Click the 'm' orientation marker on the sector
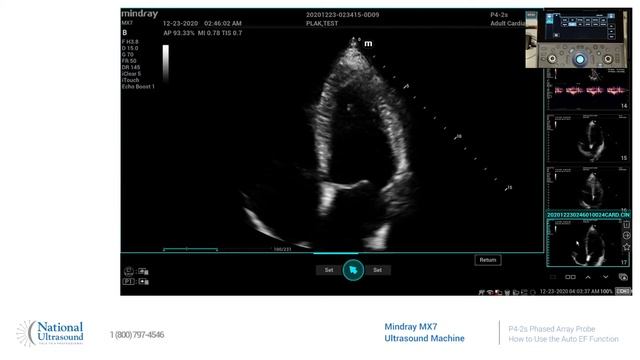The width and height of the screenshot is (640, 360). pos(368,43)
